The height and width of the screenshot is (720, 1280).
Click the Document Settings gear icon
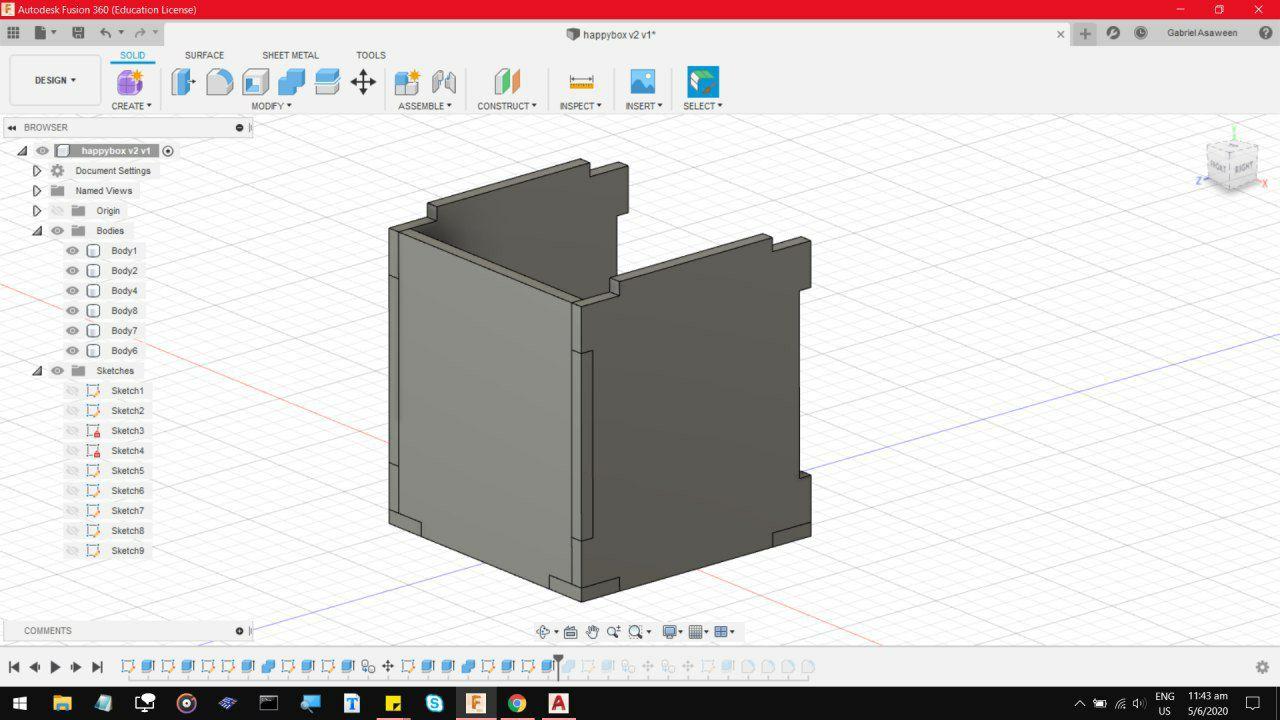click(x=57, y=171)
